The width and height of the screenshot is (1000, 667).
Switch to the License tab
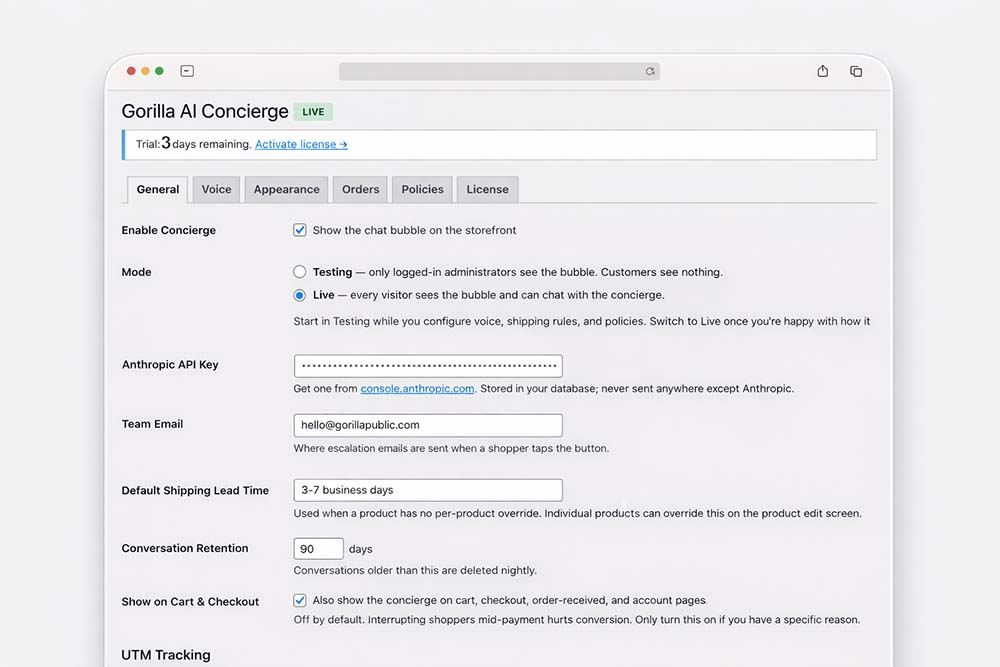[487, 189]
